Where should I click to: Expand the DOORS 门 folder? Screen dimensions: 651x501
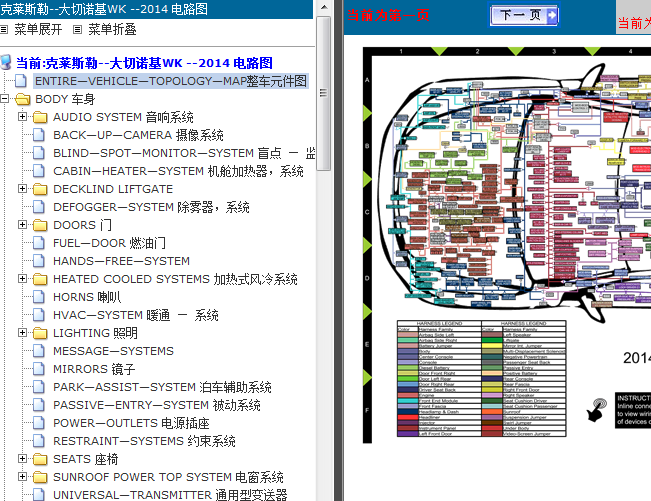point(22,225)
